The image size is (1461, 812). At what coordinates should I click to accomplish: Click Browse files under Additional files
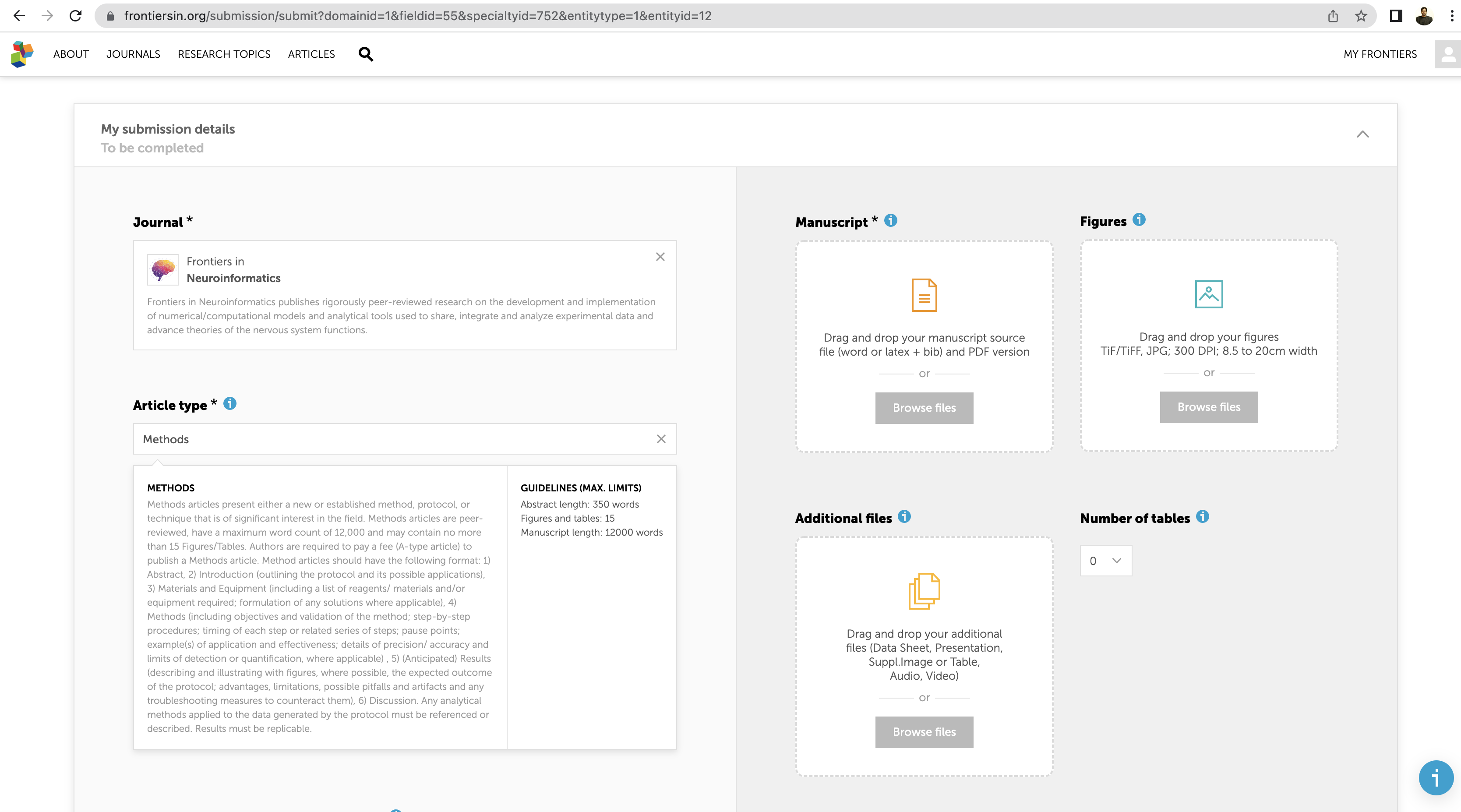pyautogui.click(x=924, y=731)
